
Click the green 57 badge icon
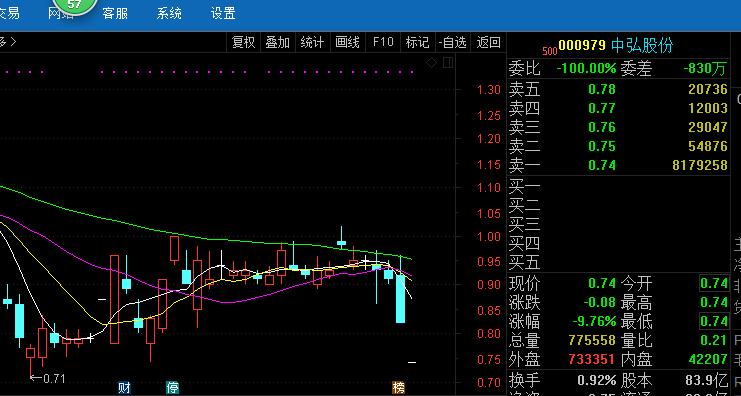75,6
